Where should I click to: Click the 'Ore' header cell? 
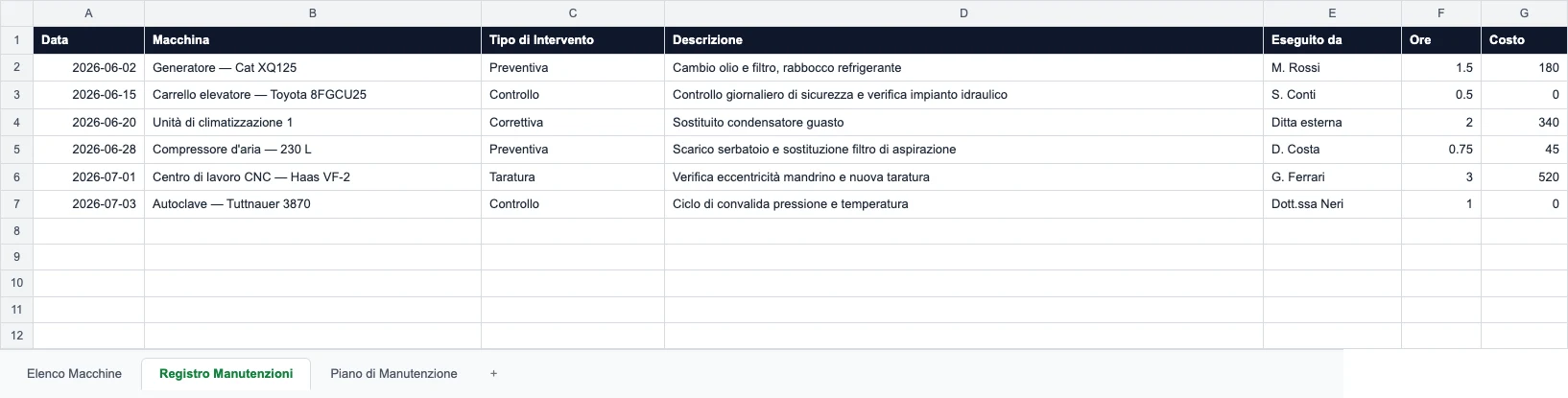pyautogui.click(x=1441, y=40)
